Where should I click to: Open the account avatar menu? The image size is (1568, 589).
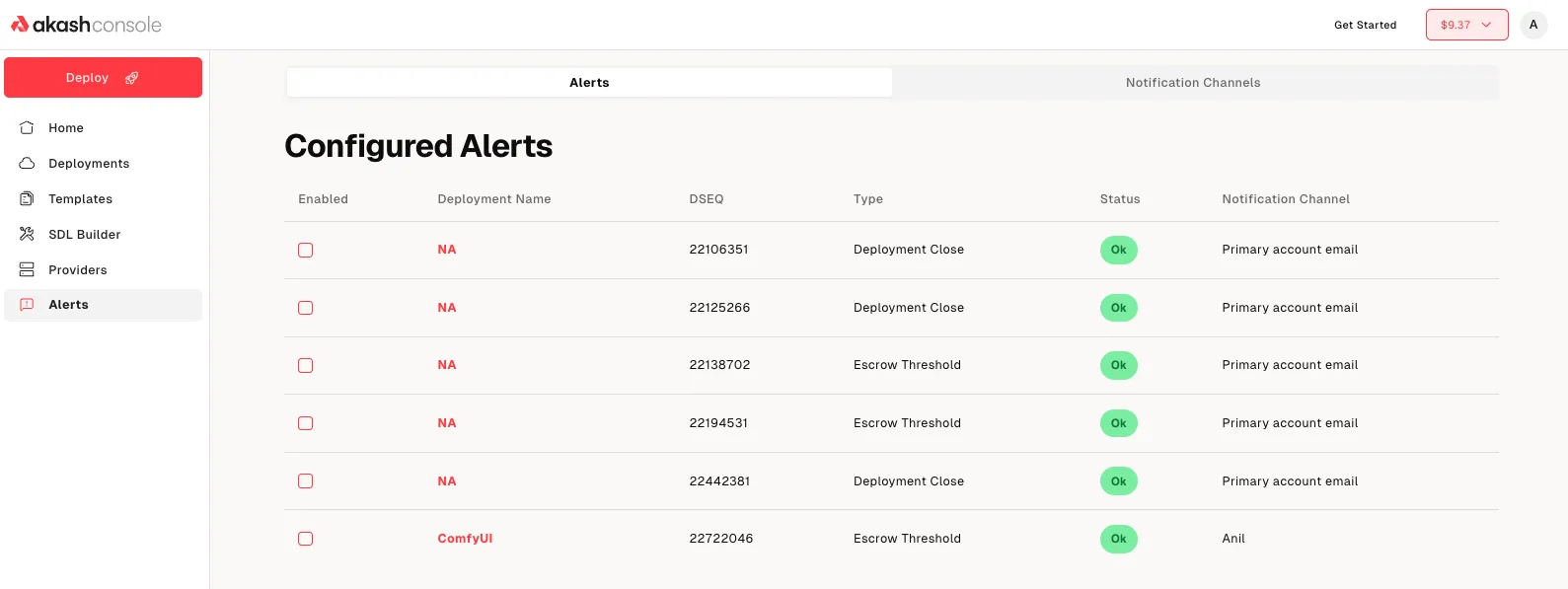(1532, 25)
